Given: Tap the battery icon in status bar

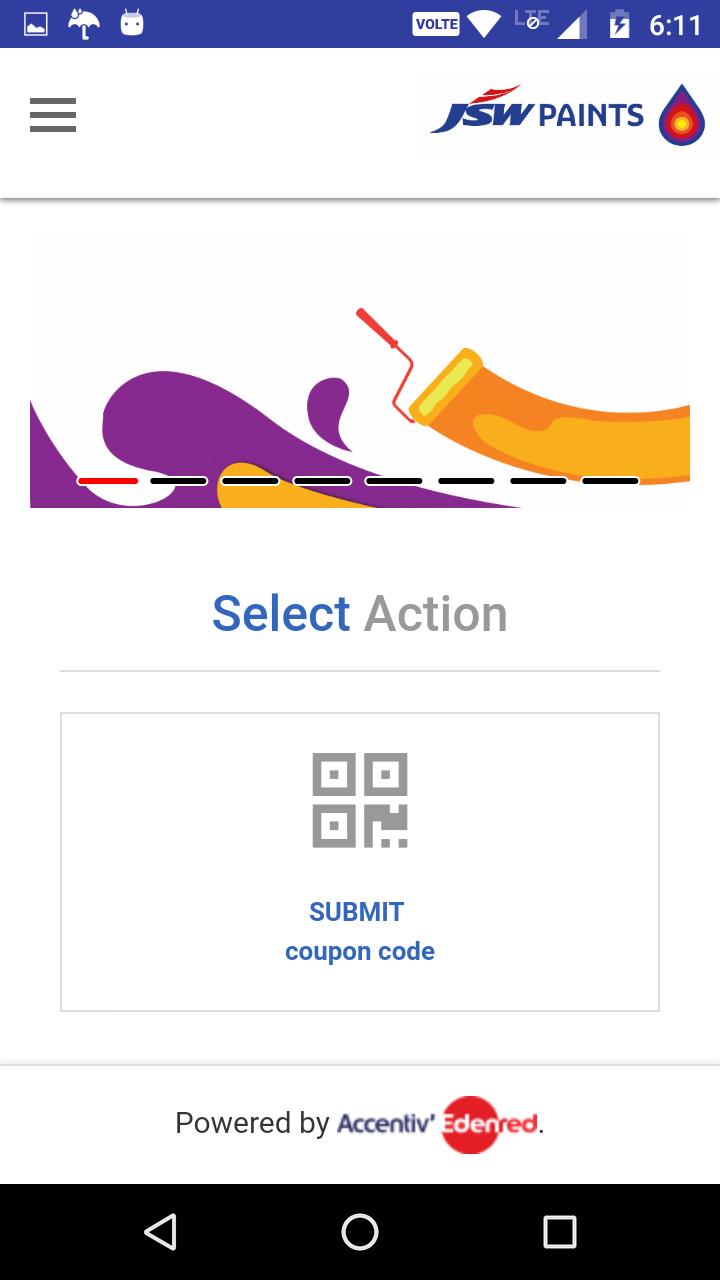Looking at the screenshot, I should coord(620,24).
